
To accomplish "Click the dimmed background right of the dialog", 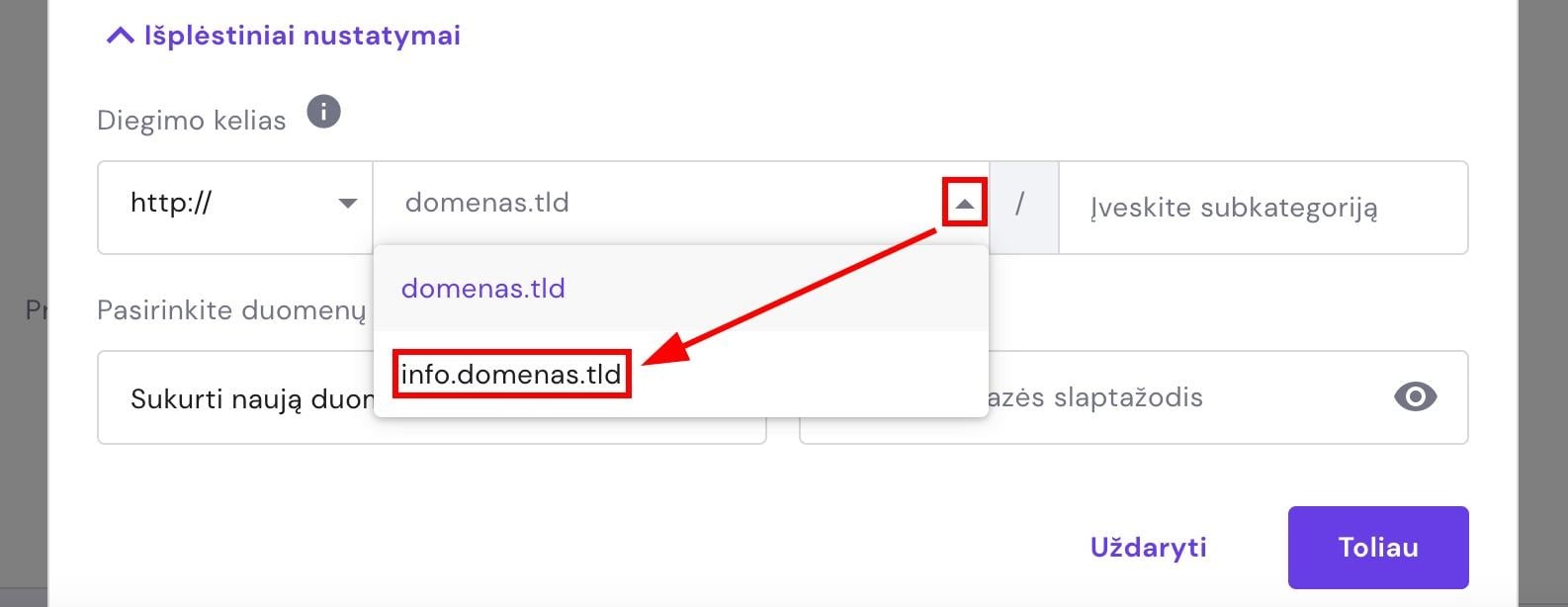I will [x=1544, y=297].
